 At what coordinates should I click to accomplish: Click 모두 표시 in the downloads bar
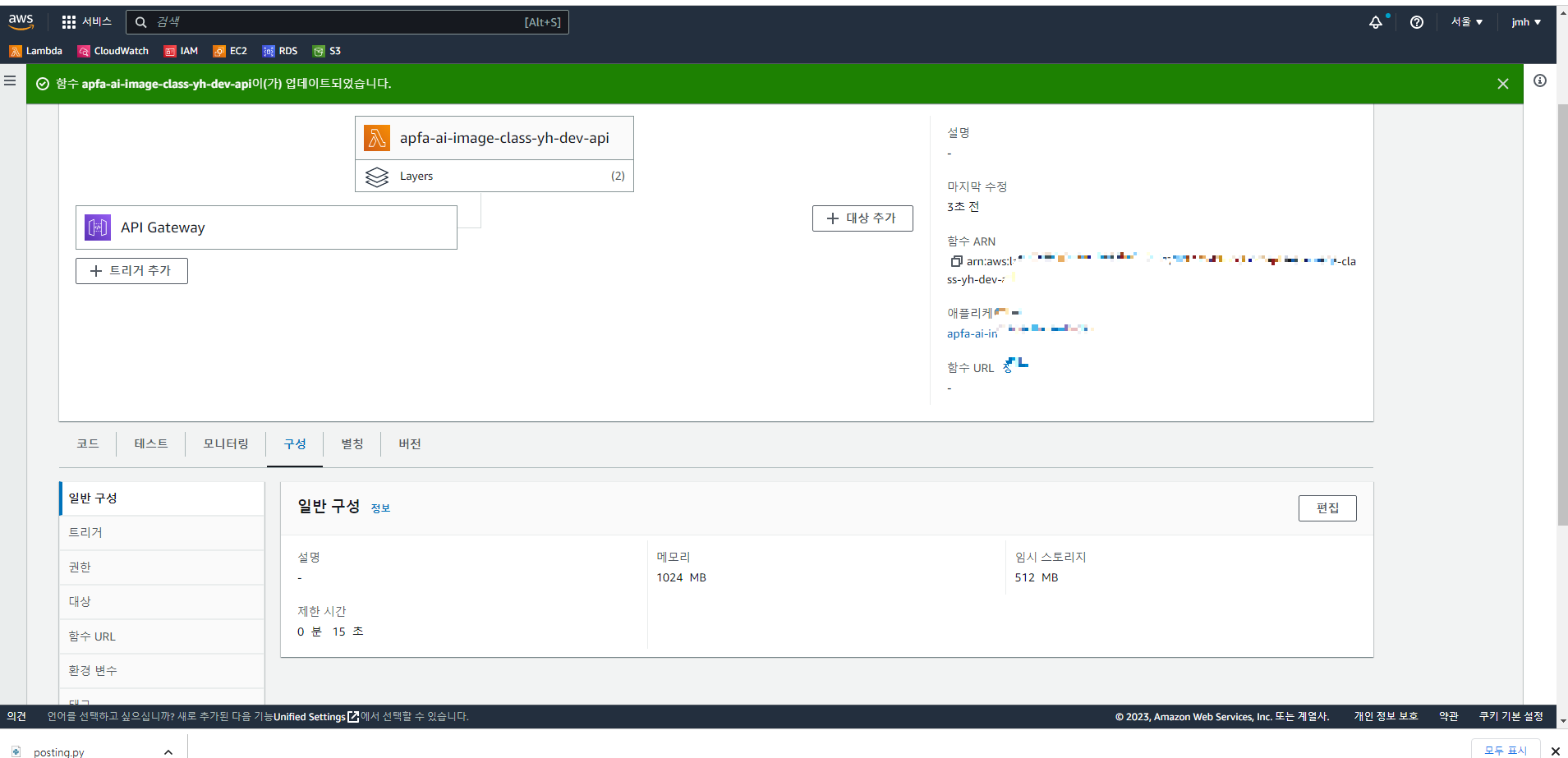pyautogui.click(x=1506, y=751)
